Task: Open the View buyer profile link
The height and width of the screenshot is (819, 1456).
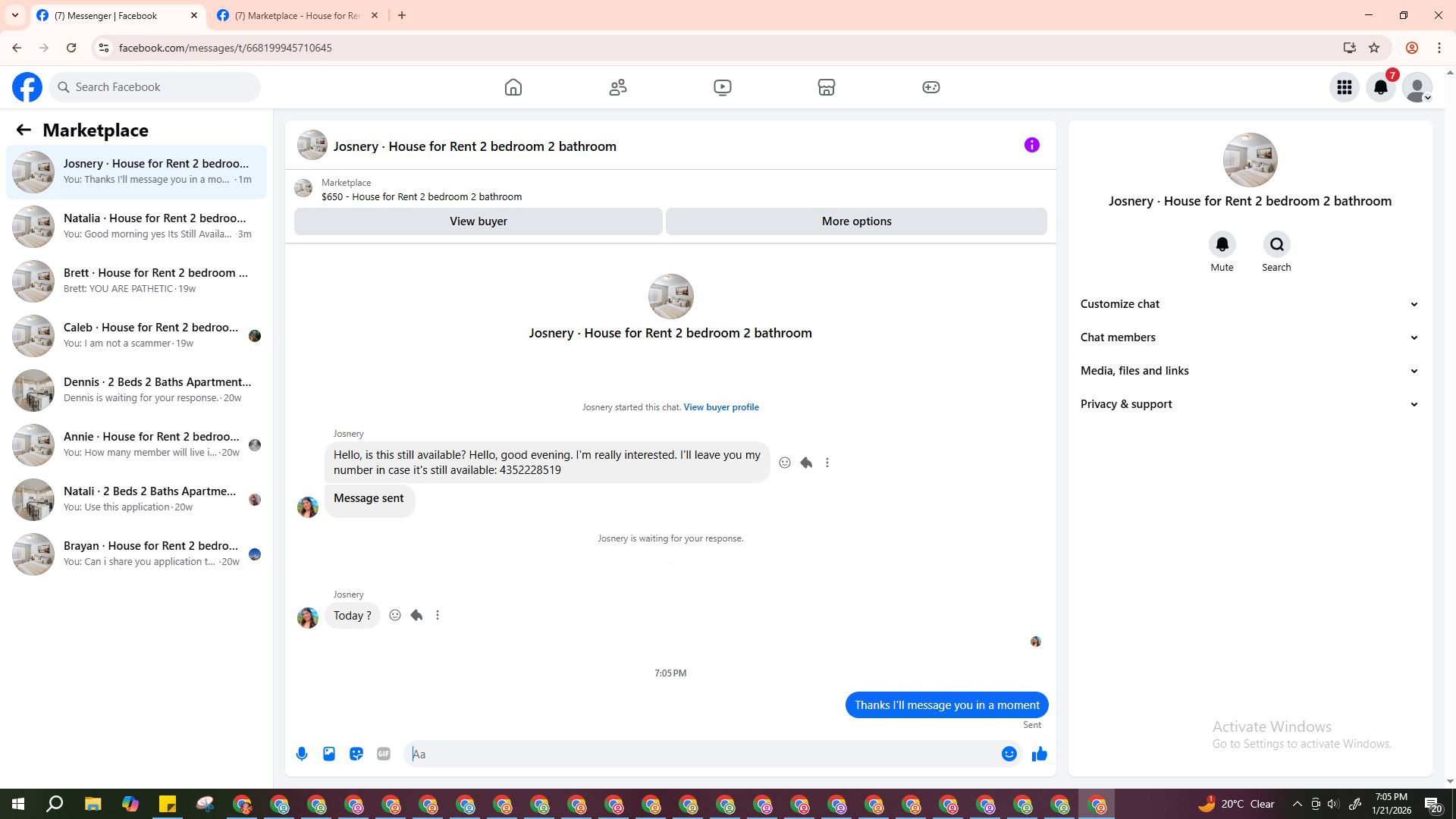Action: coord(720,407)
